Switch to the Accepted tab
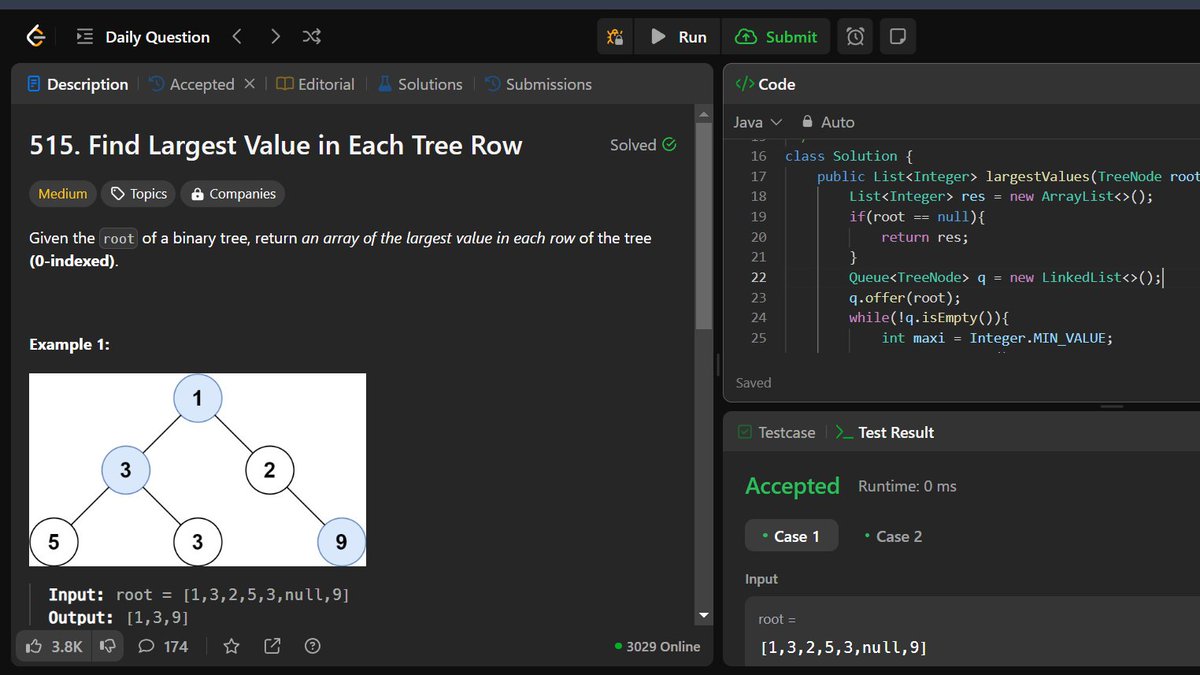The image size is (1200, 675). coord(191,84)
